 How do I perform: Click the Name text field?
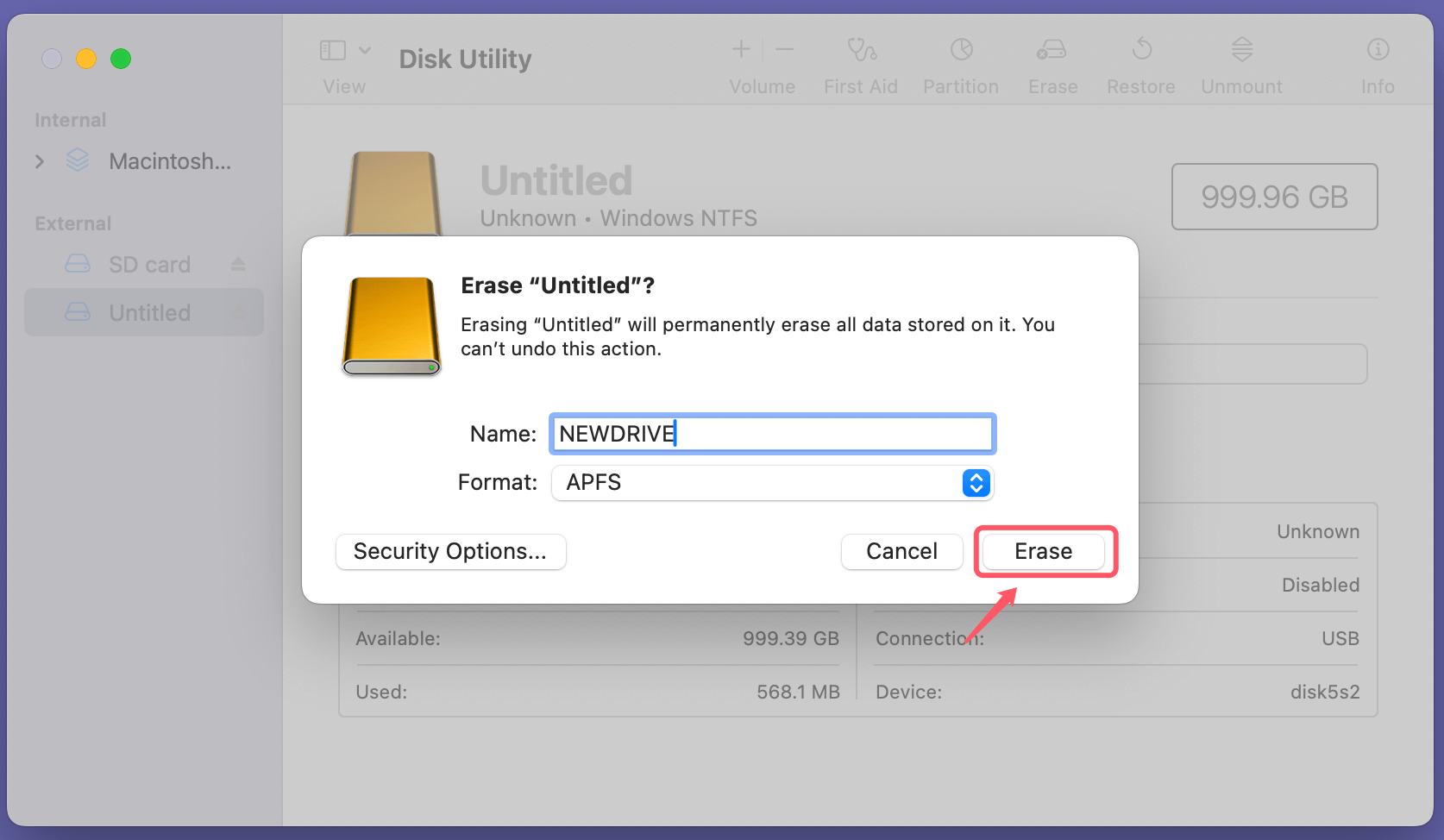click(772, 434)
